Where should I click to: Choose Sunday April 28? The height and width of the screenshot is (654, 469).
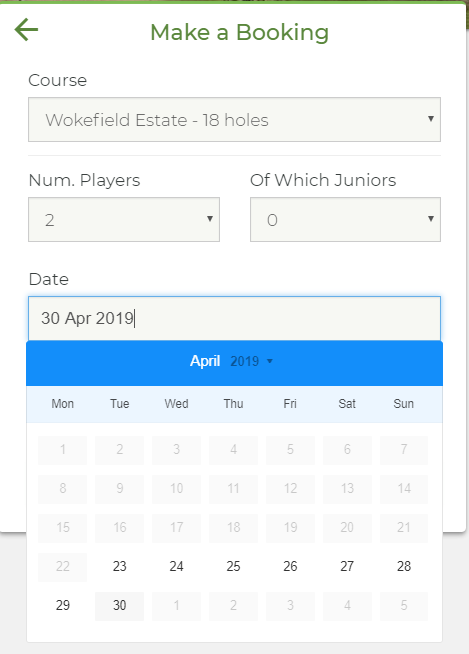404,566
